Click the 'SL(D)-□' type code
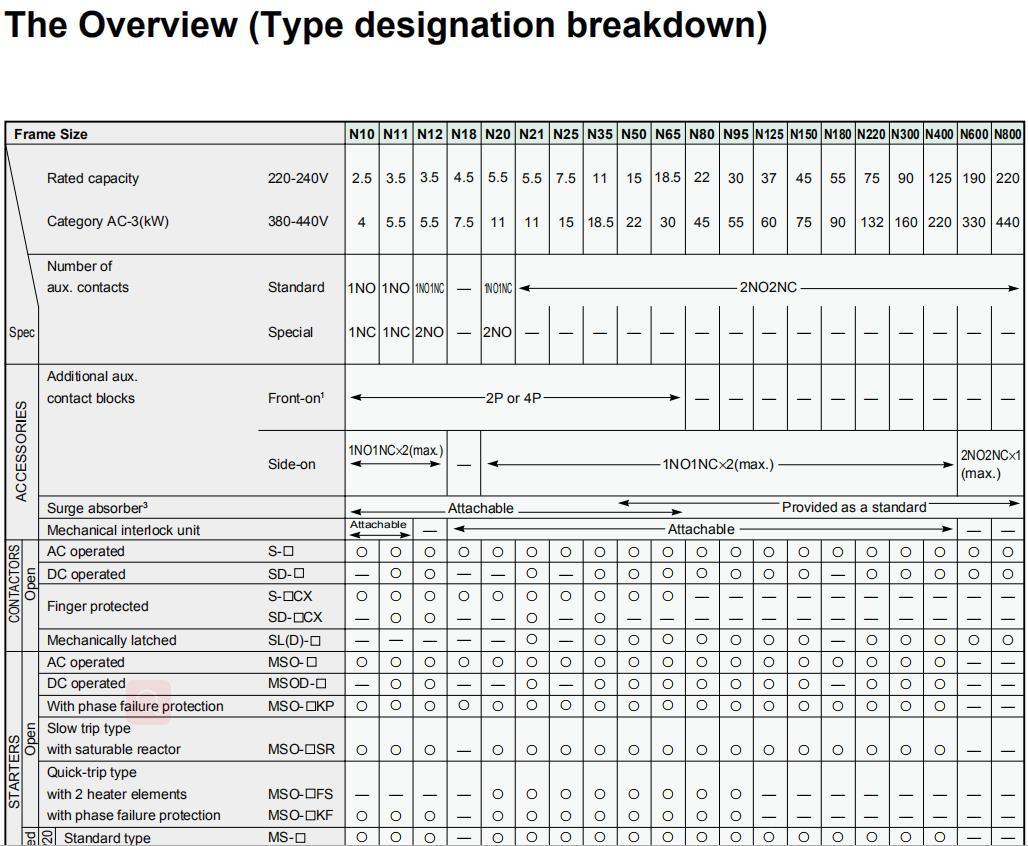1028x846 pixels. [x=294, y=640]
